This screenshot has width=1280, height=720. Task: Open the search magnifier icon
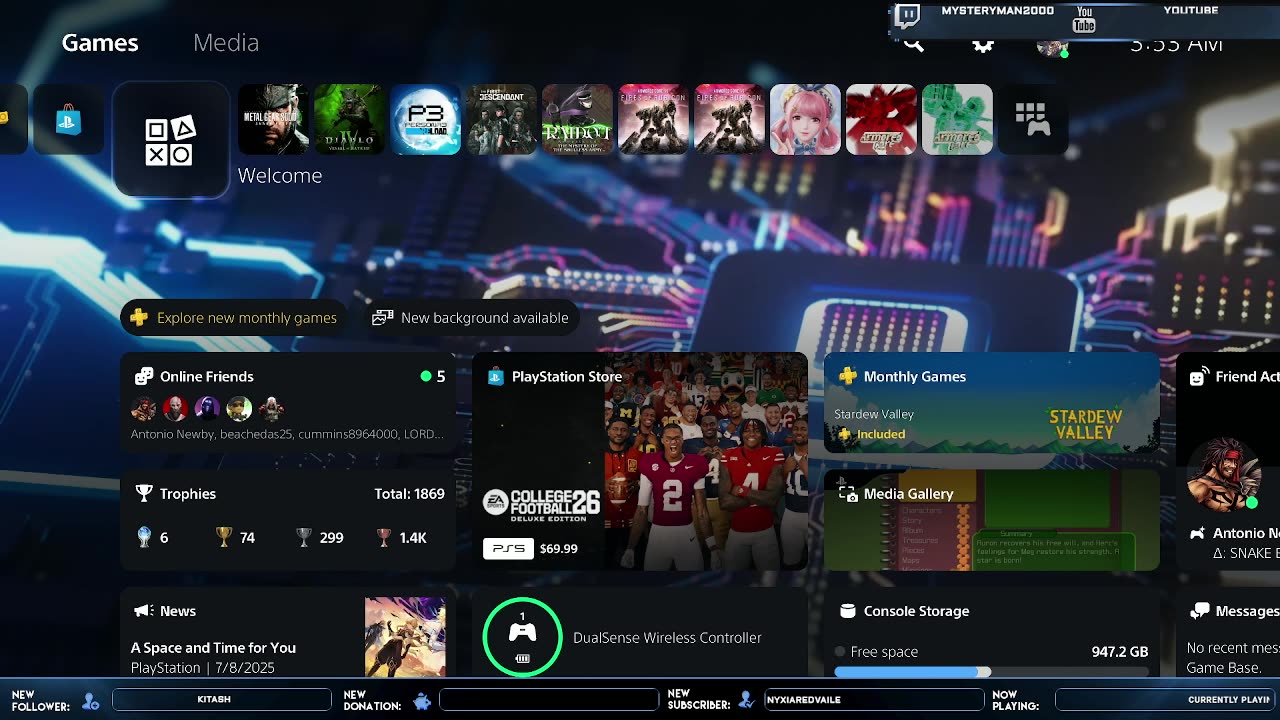tap(913, 45)
